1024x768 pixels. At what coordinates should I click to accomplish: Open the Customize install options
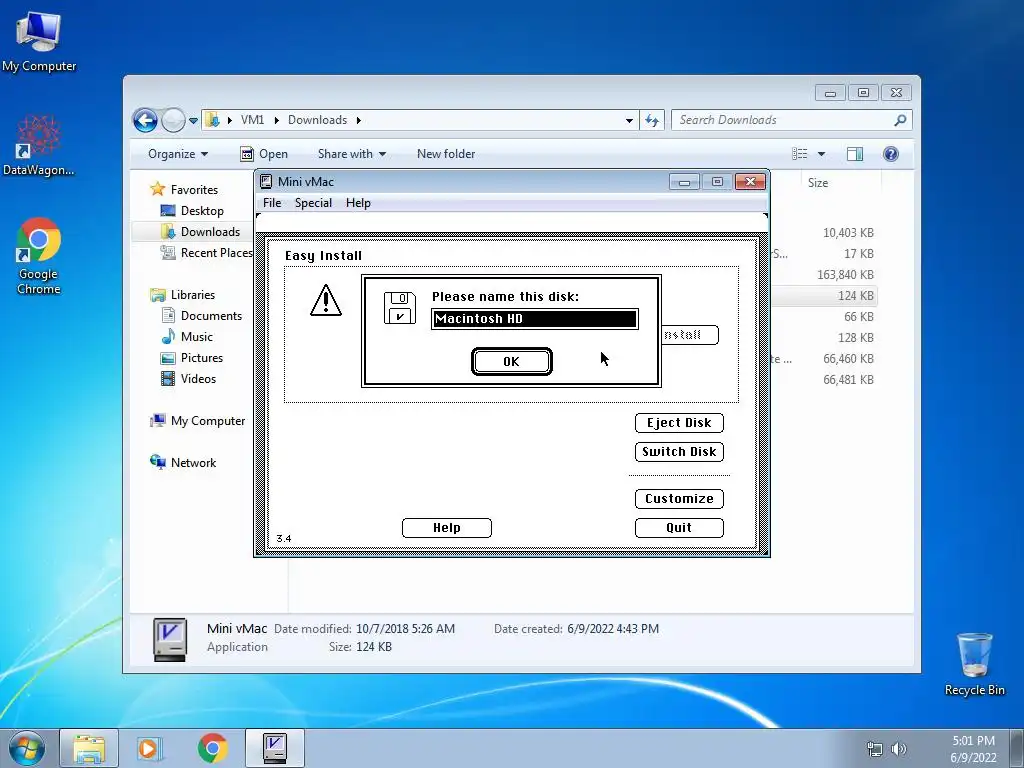pyautogui.click(x=679, y=498)
